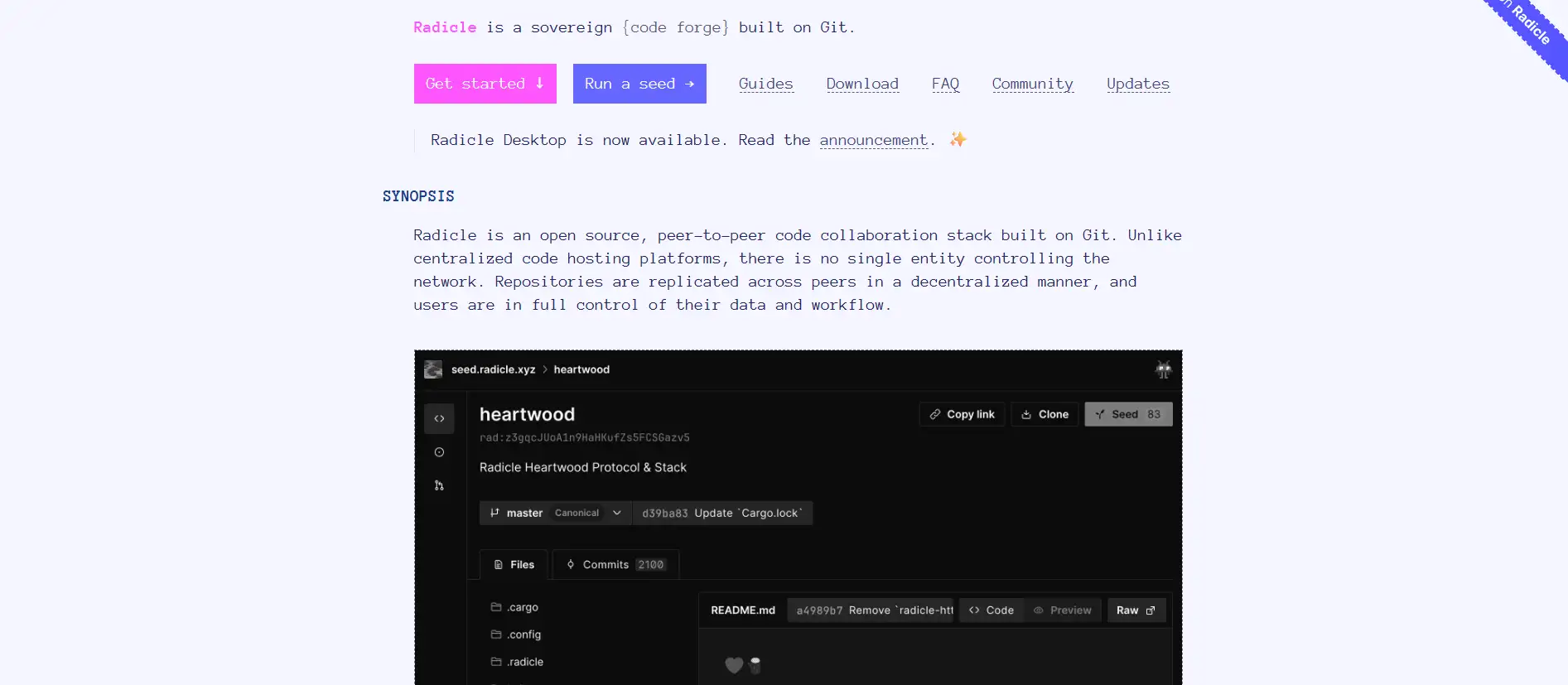Click the heart emoji in README

point(734,665)
